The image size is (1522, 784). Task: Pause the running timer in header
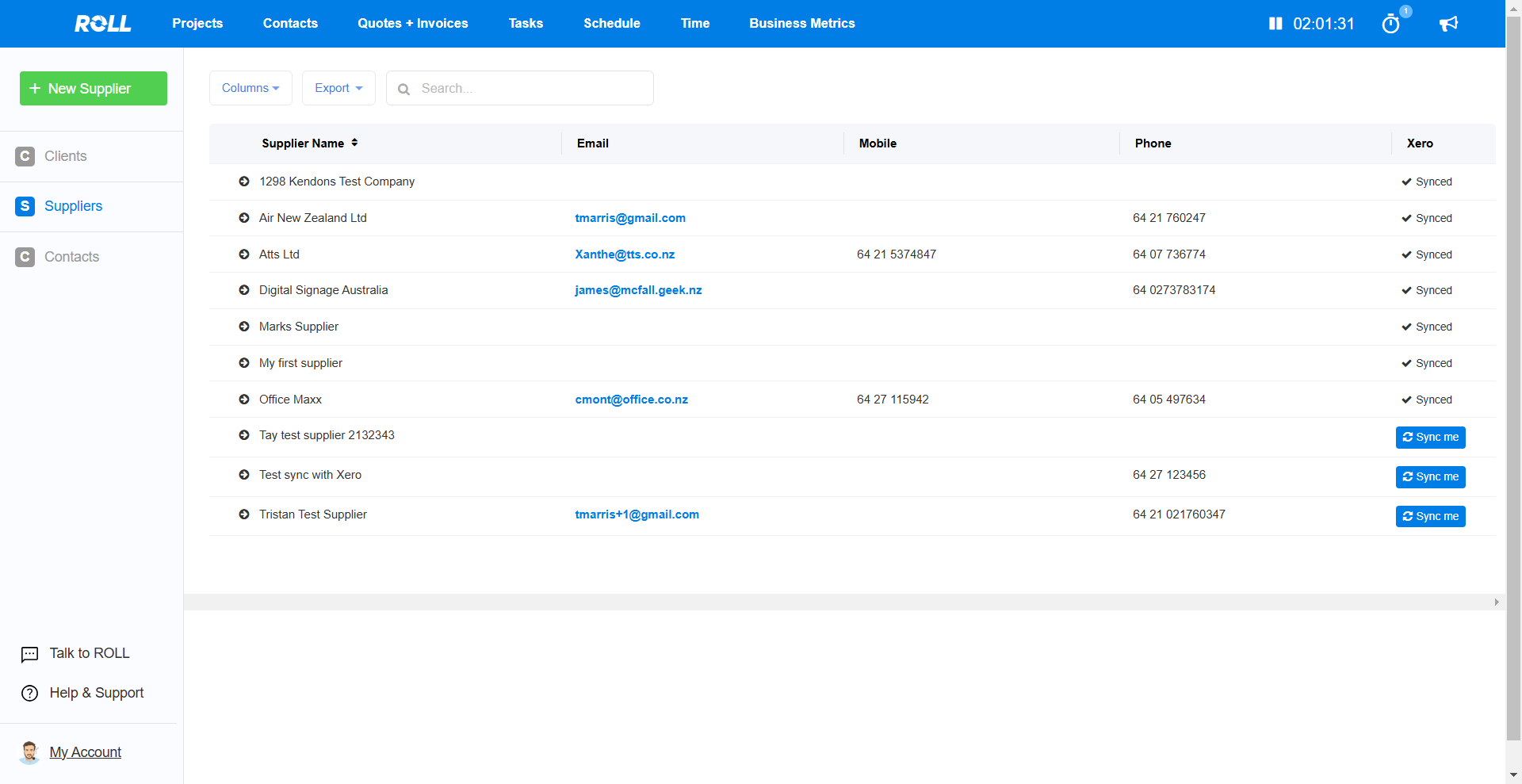(1275, 24)
